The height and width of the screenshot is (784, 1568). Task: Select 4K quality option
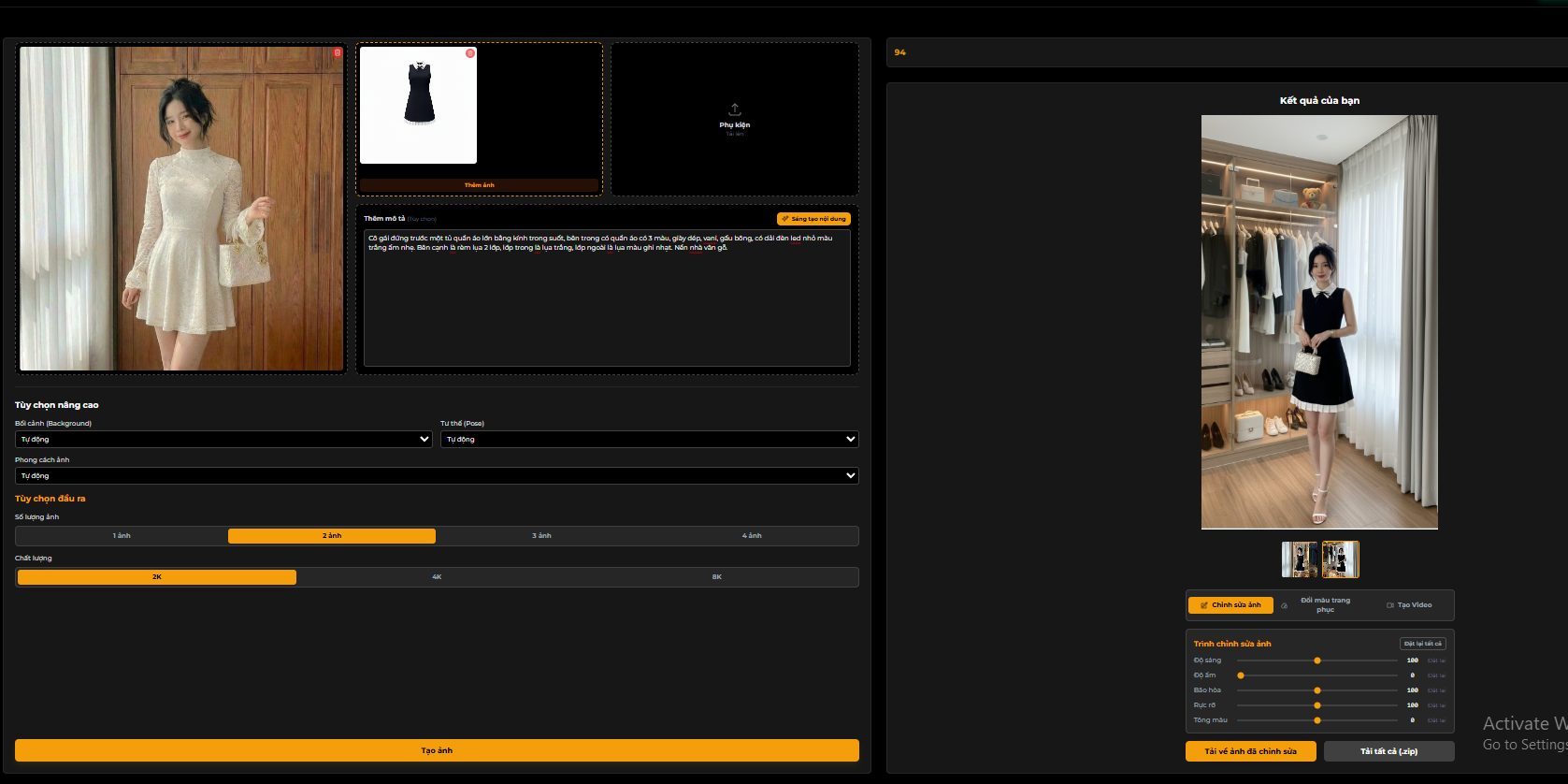tap(437, 577)
